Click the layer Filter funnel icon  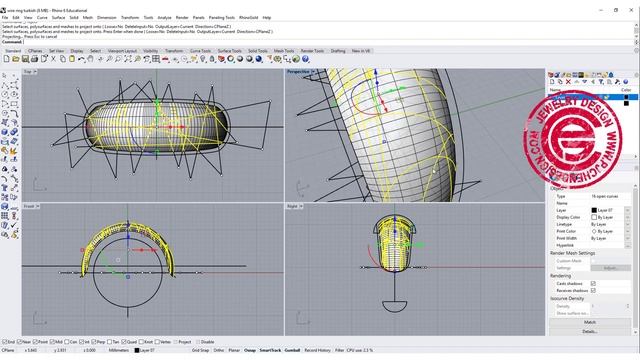[x=601, y=82]
